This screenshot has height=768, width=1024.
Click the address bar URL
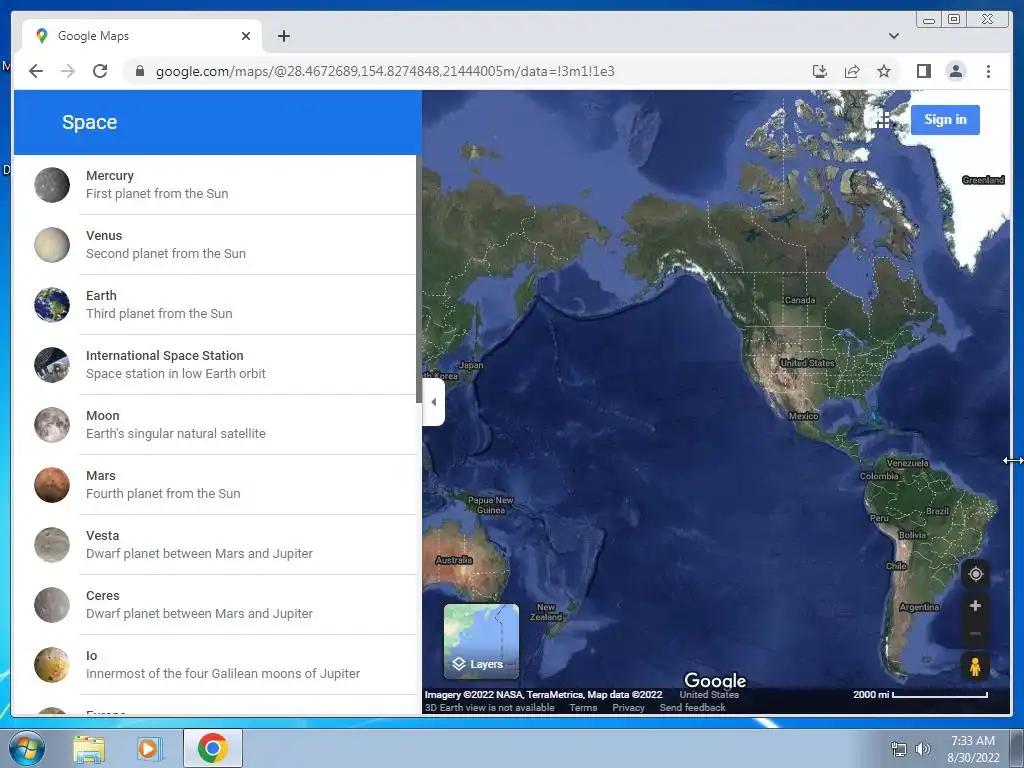(x=385, y=71)
